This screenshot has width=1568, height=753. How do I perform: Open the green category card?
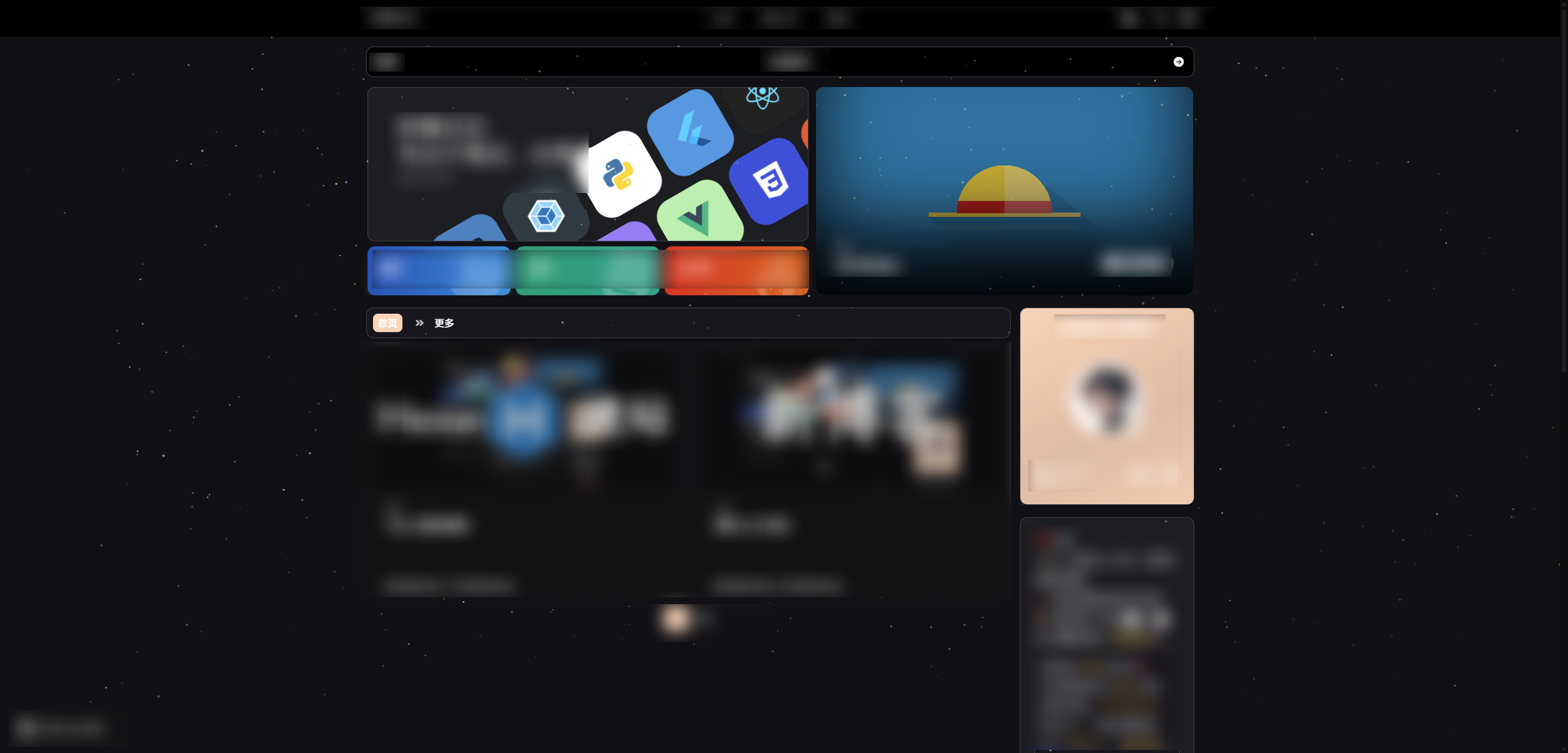[587, 270]
